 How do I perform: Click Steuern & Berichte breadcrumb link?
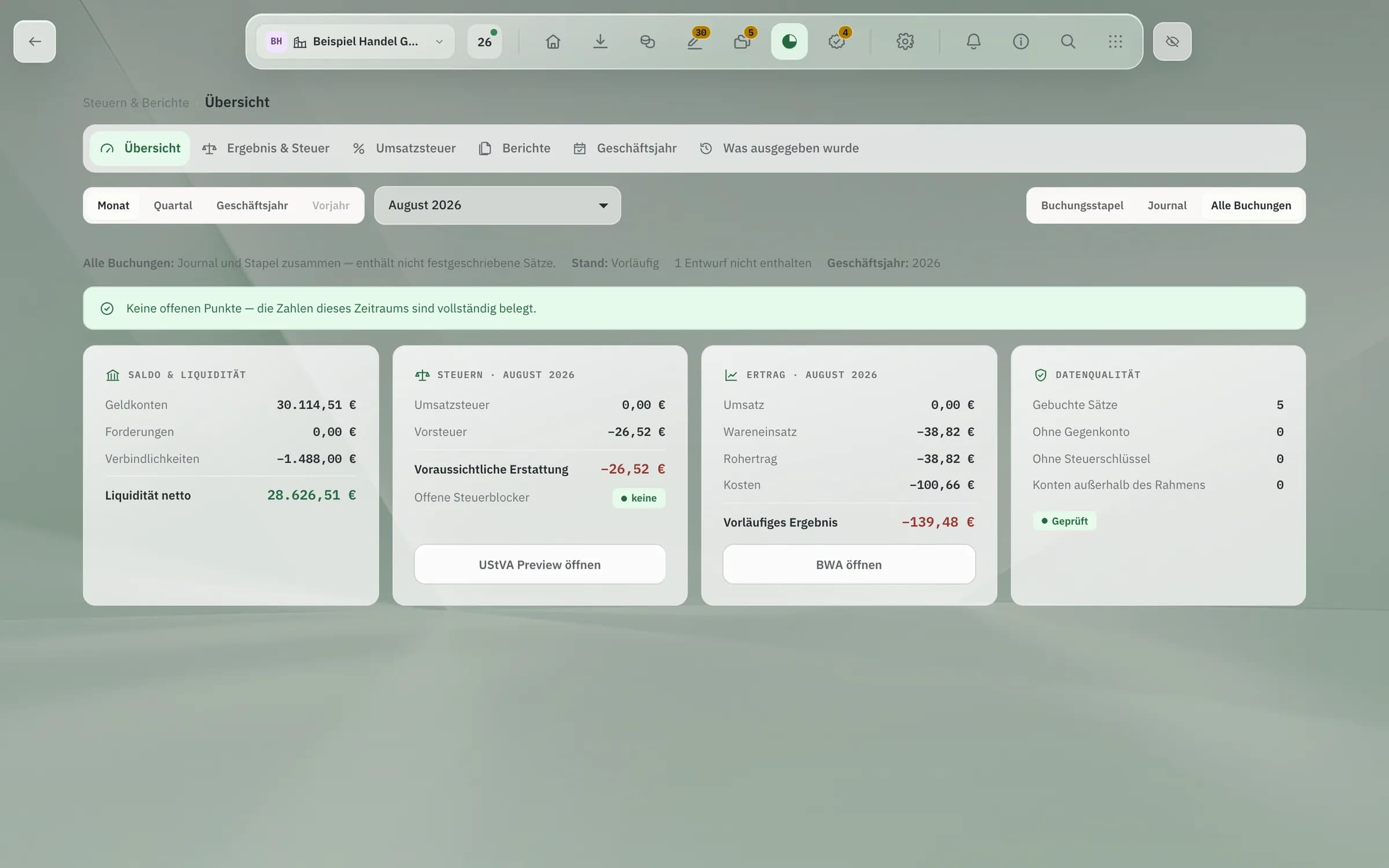click(136, 102)
